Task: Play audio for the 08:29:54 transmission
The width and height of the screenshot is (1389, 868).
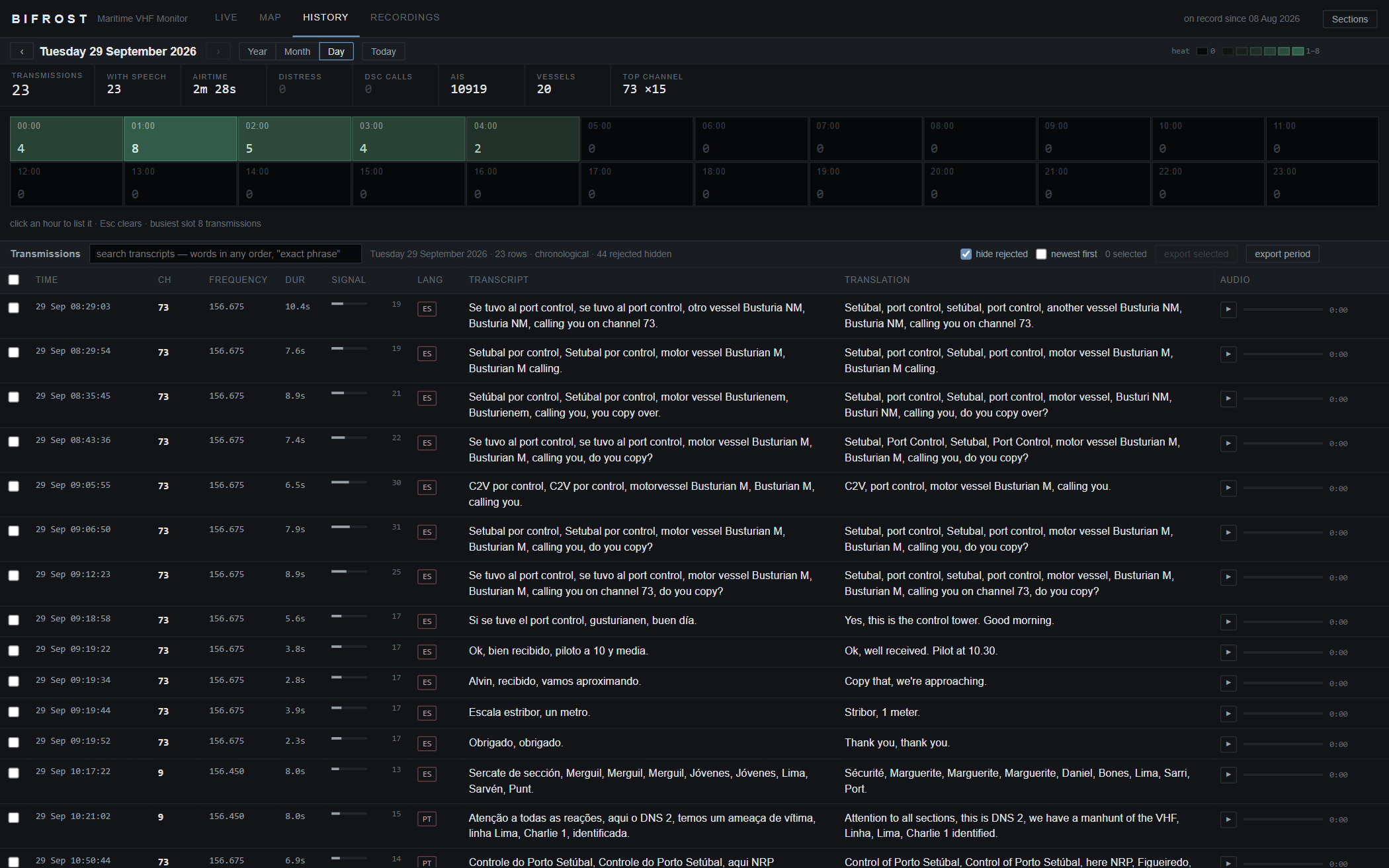Action: tap(1228, 354)
